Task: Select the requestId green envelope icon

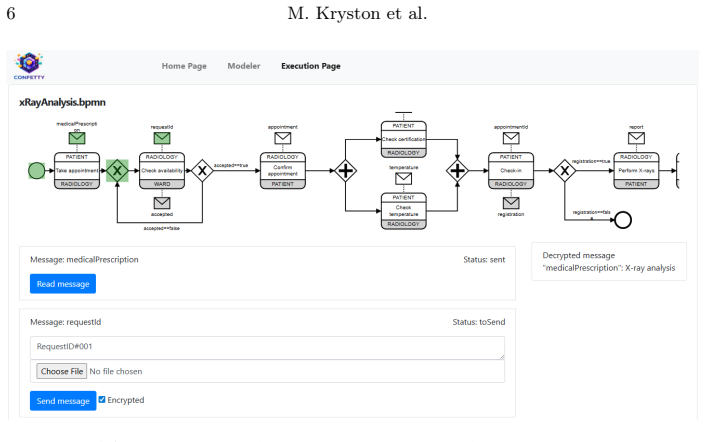Action: coord(162,138)
